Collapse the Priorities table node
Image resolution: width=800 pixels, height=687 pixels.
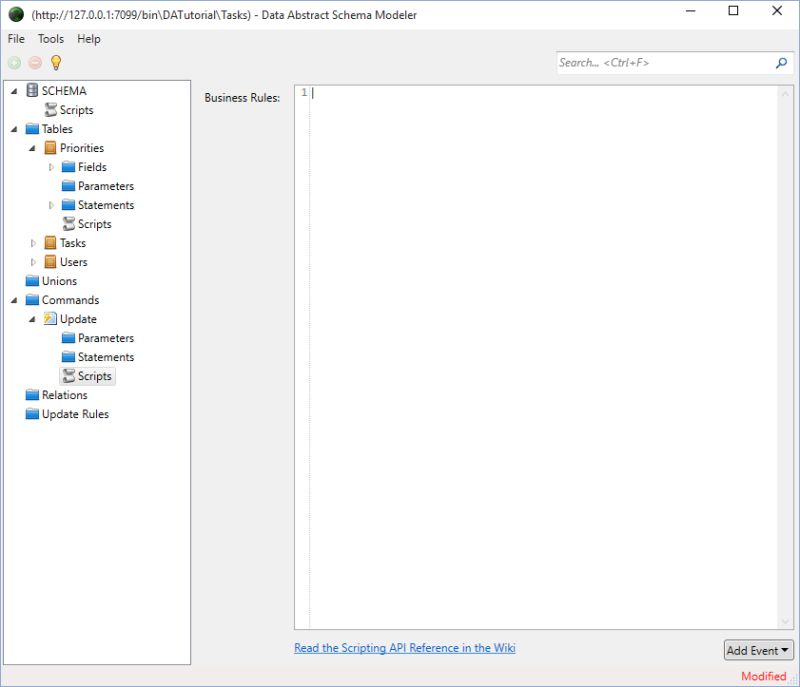pyautogui.click(x=33, y=148)
